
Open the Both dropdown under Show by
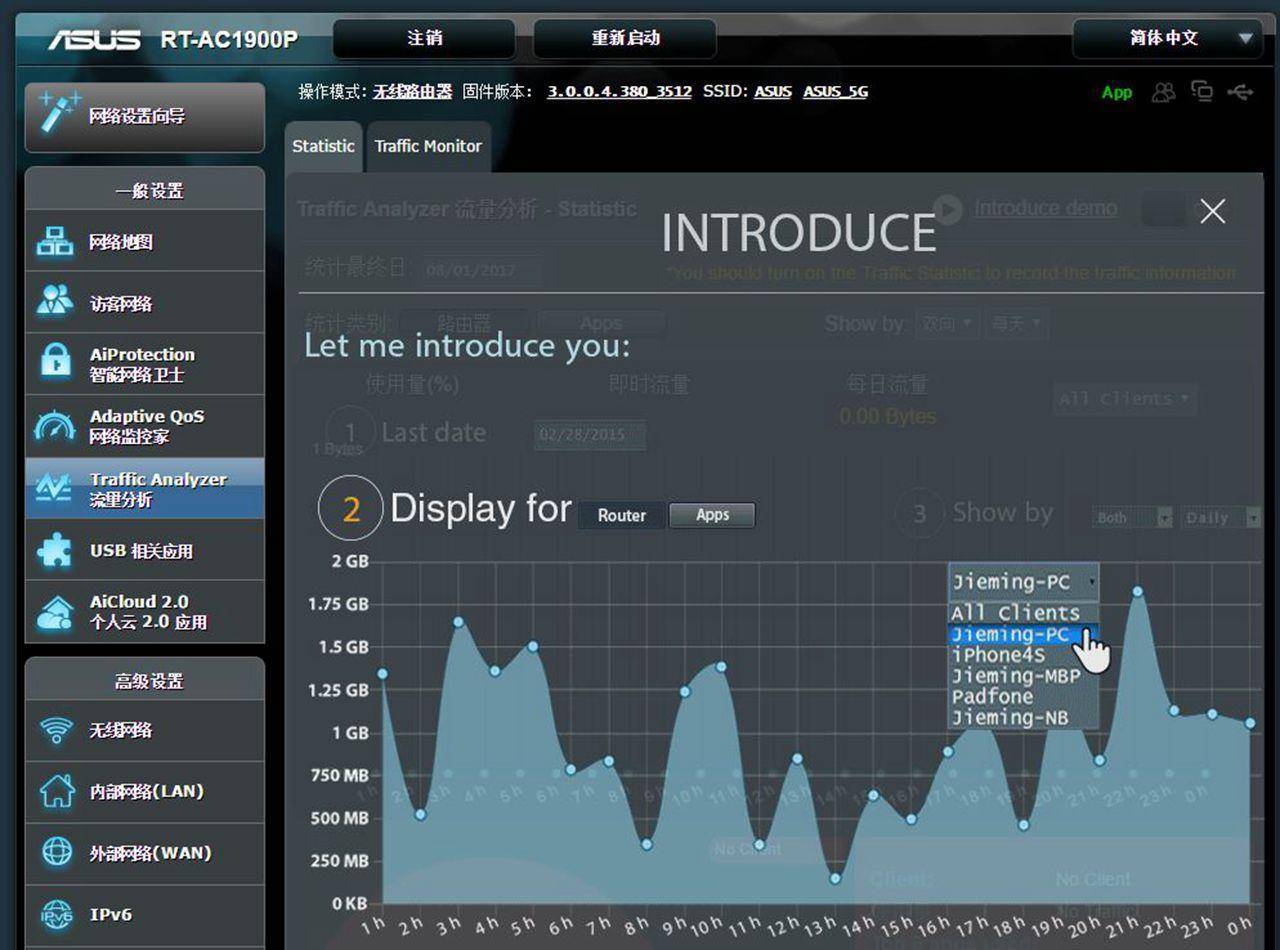coord(1134,517)
